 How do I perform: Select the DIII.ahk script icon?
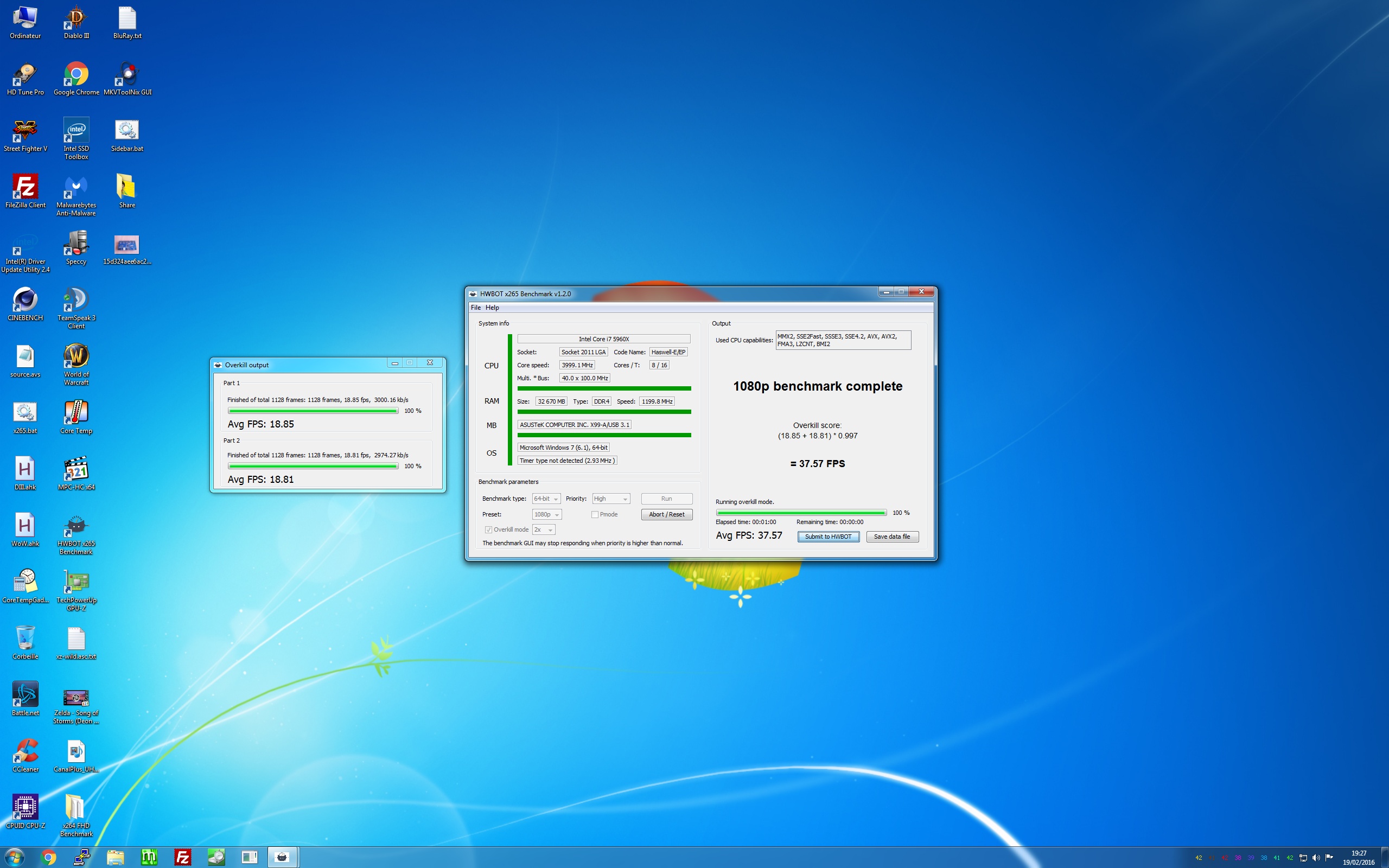click(26, 474)
